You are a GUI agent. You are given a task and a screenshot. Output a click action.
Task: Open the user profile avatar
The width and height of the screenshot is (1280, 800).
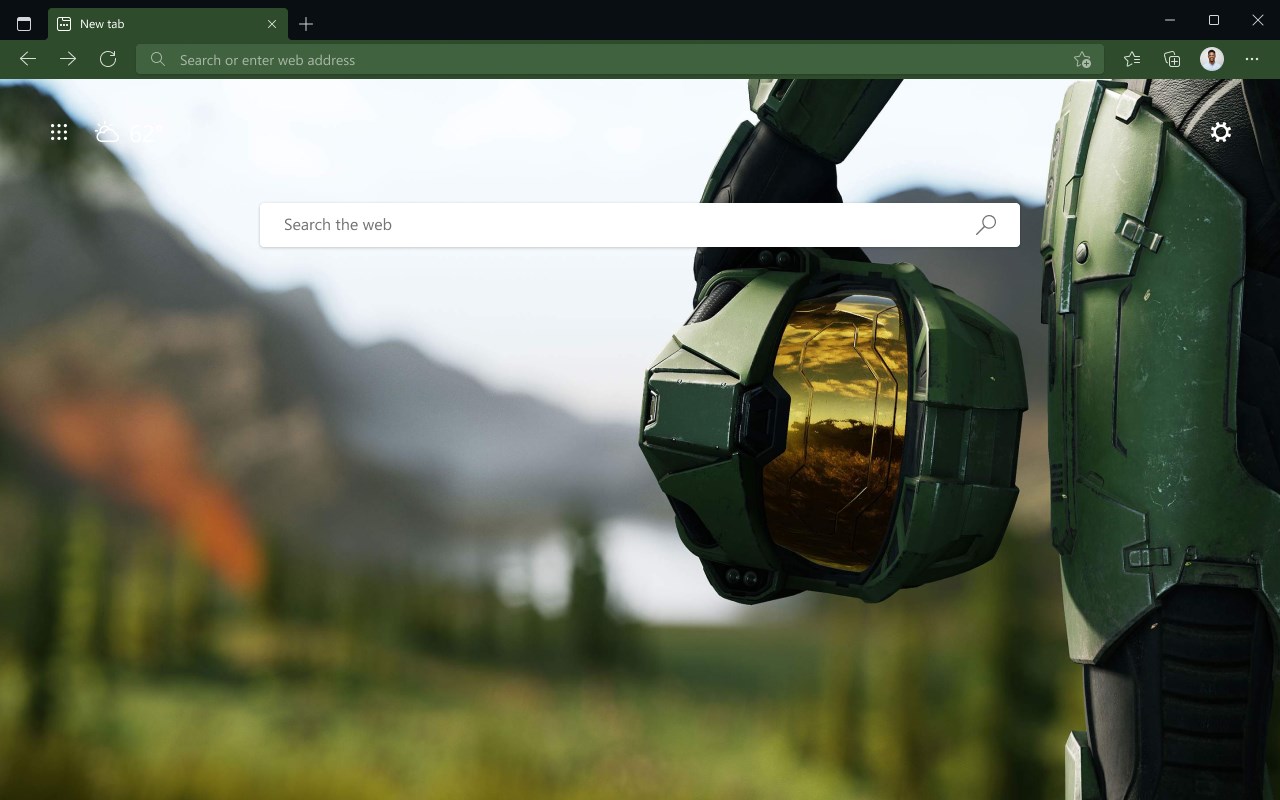(x=1212, y=59)
